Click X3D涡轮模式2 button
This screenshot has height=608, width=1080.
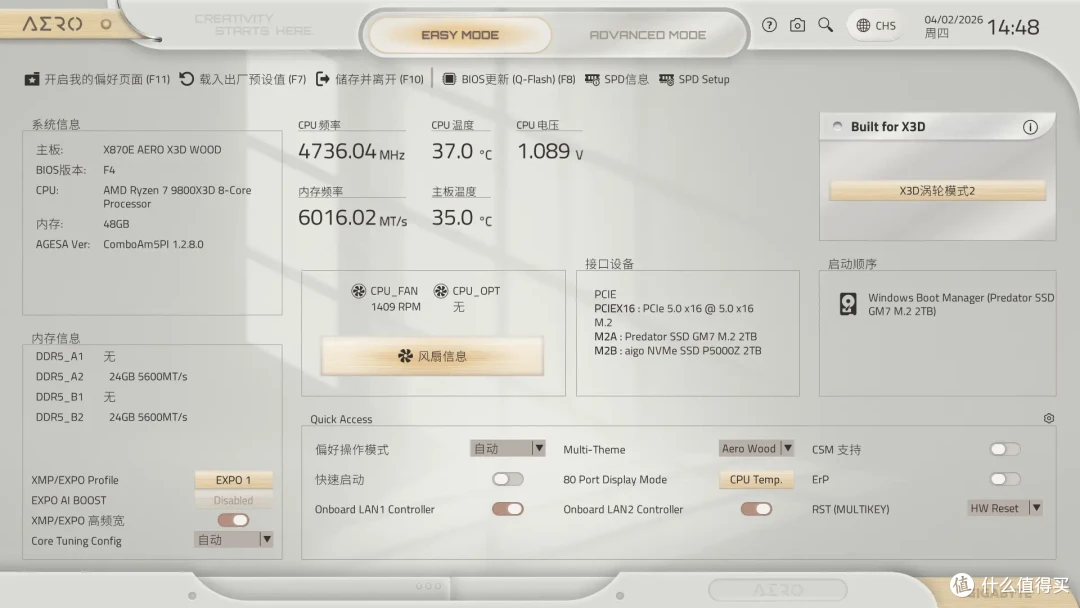coord(937,191)
